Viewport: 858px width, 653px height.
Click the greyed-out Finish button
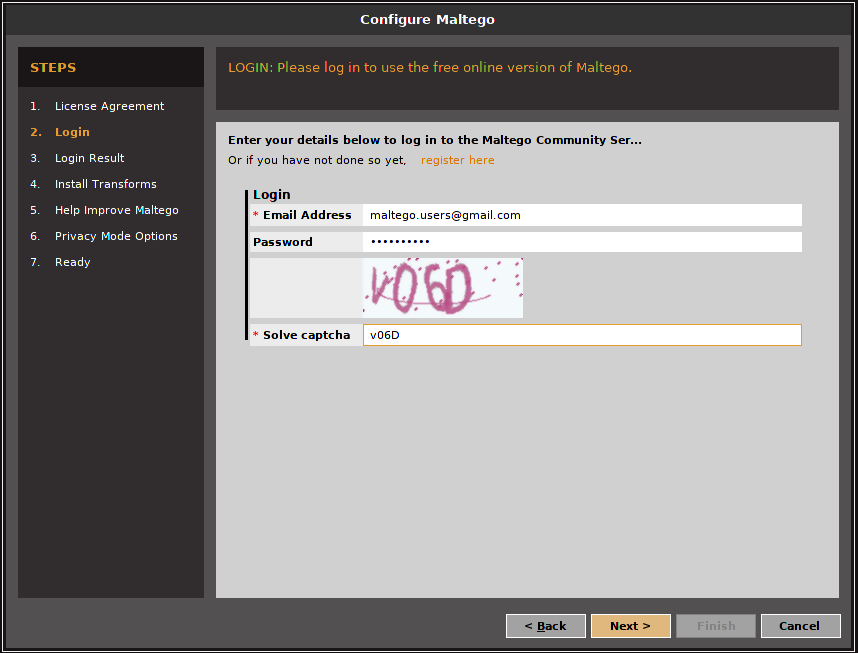(x=715, y=626)
